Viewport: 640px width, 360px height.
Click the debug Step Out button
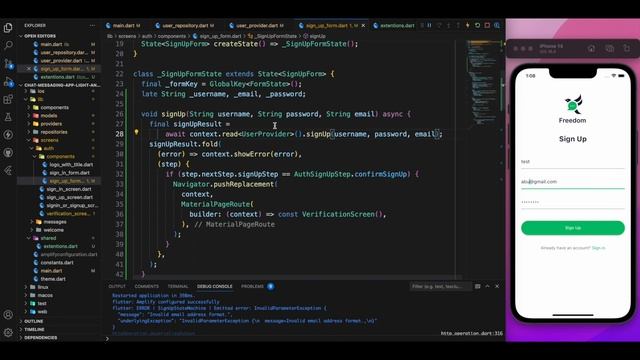[458, 25]
